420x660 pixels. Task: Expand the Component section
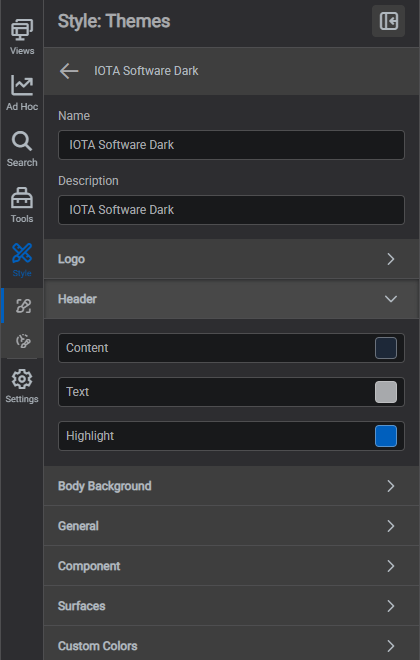pos(231,566)
